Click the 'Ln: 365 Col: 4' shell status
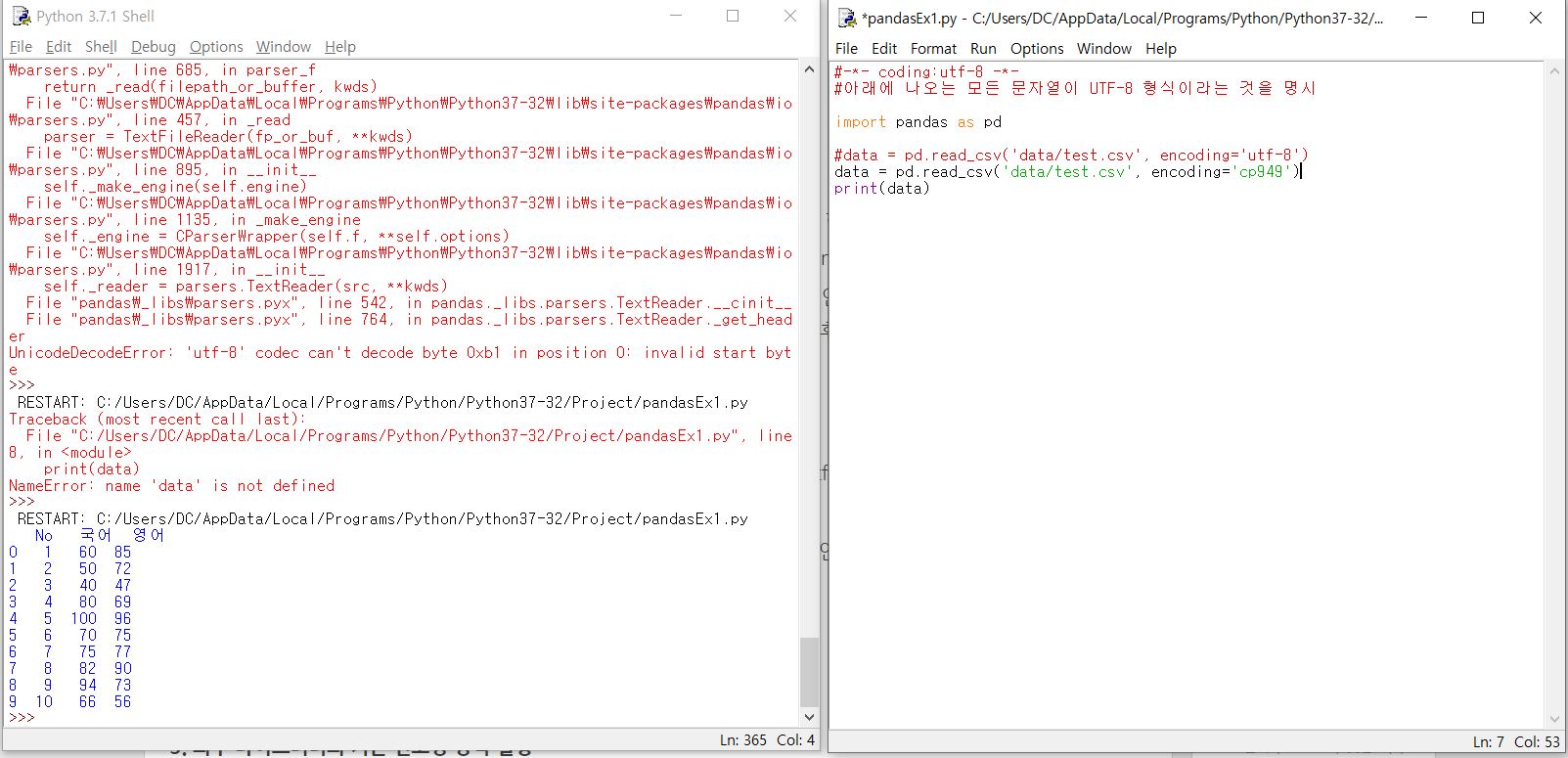Screen dimensions: 1568x758 [x=767, y=740]
